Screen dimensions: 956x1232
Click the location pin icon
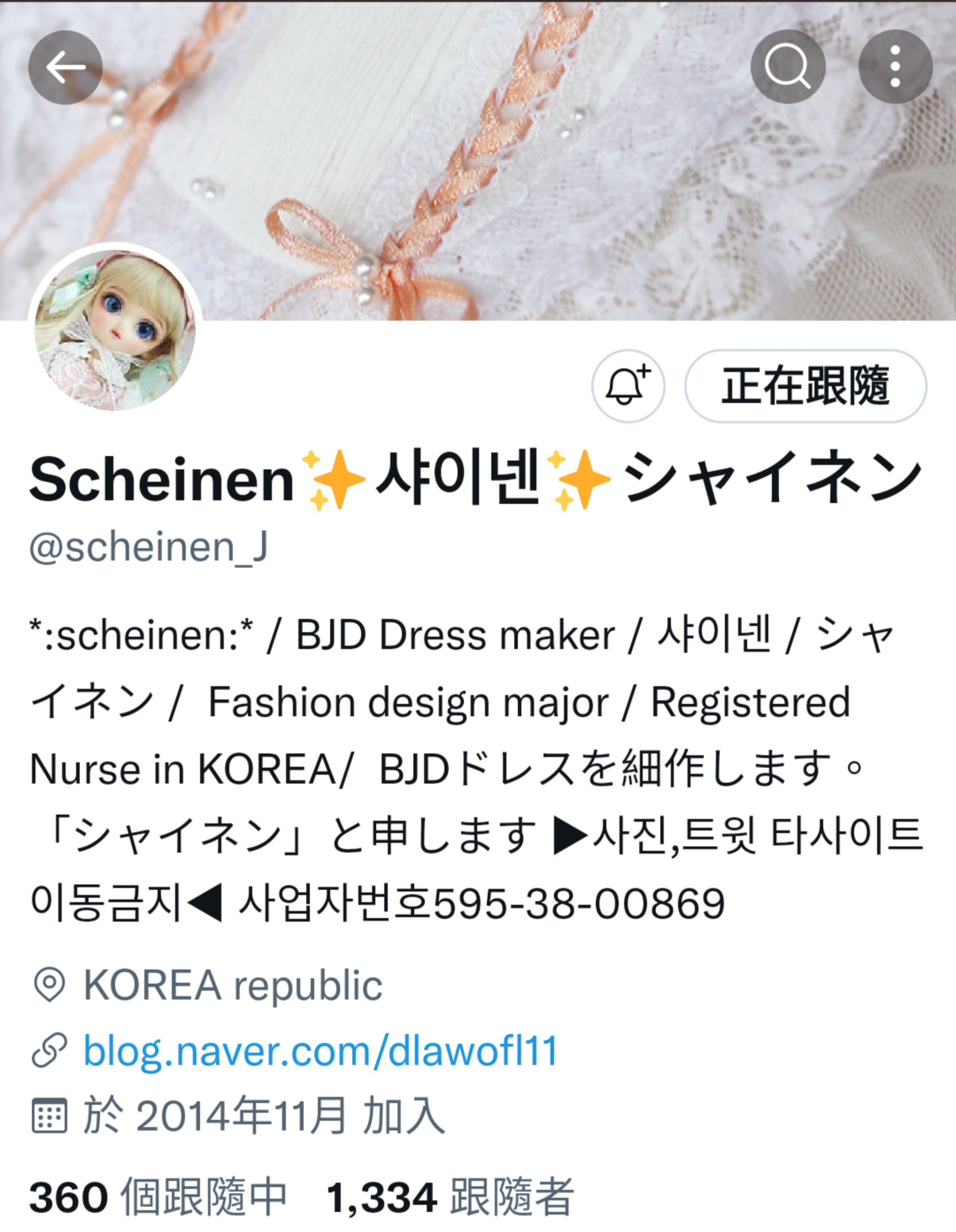click(x=49, y=984)
